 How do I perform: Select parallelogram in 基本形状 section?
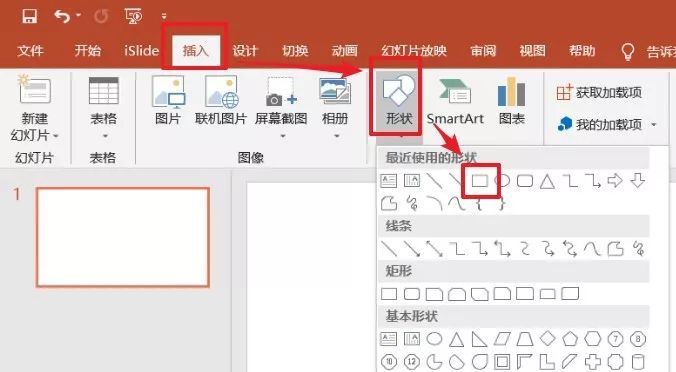pos(502,339)
